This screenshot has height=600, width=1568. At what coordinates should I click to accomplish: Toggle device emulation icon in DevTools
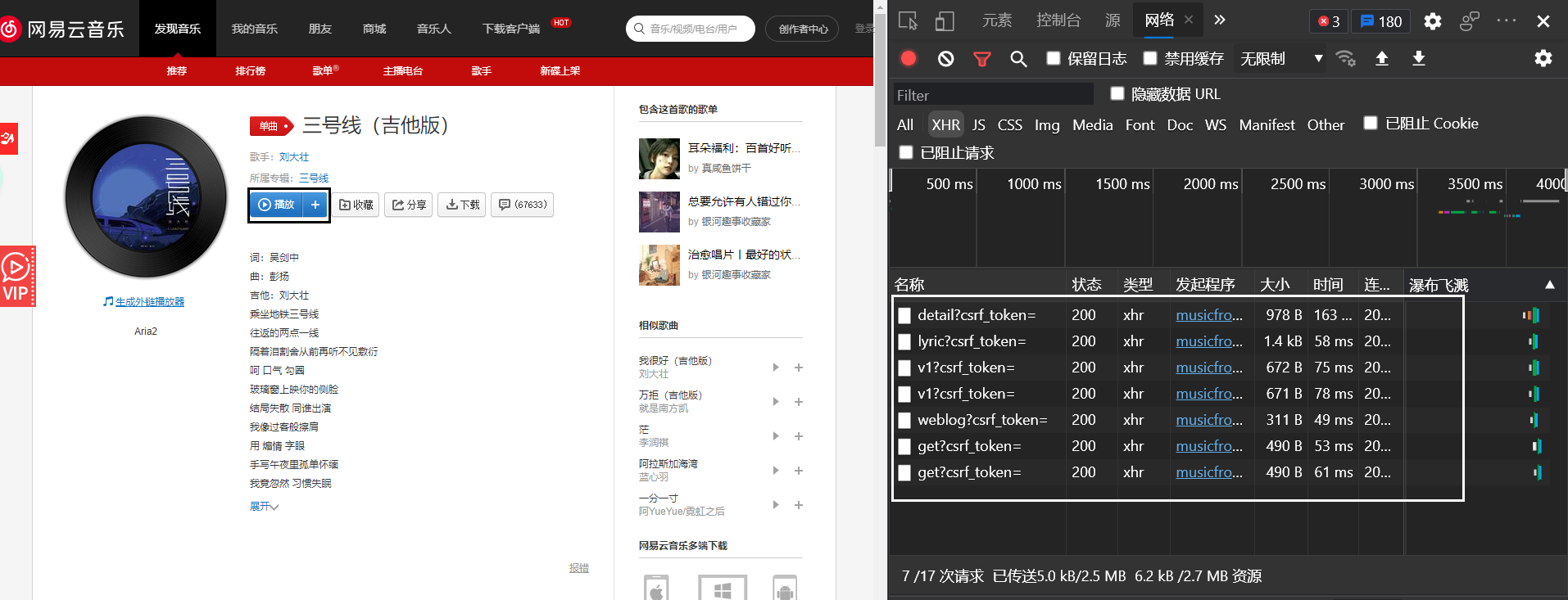pos(945,20)
